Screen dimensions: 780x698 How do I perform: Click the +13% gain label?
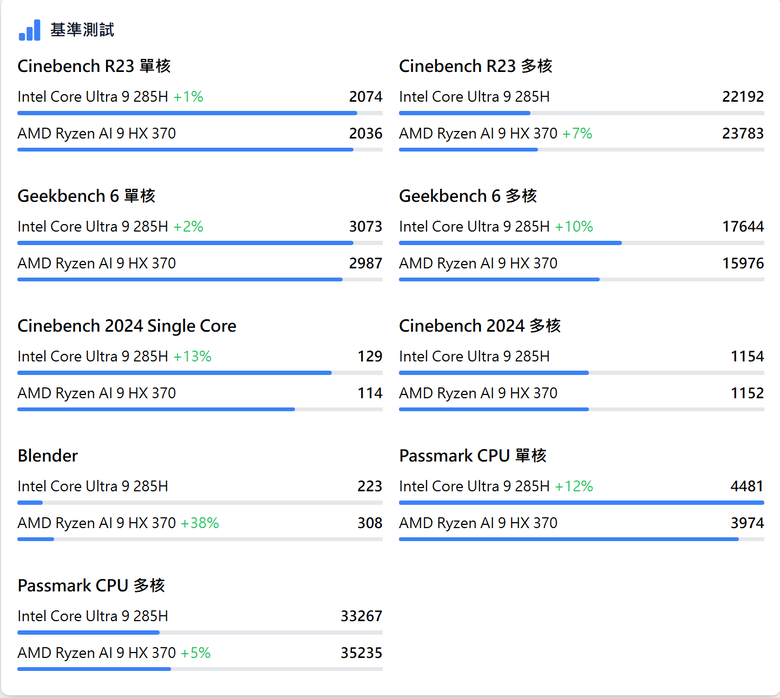point(192,356)
